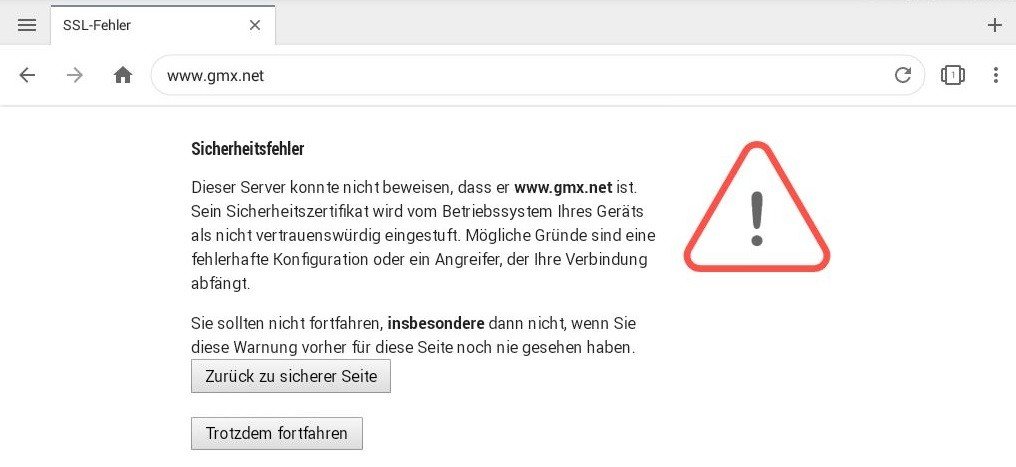Click the bold word insbesondere
1016x467 pixels.
pos(436,323)
